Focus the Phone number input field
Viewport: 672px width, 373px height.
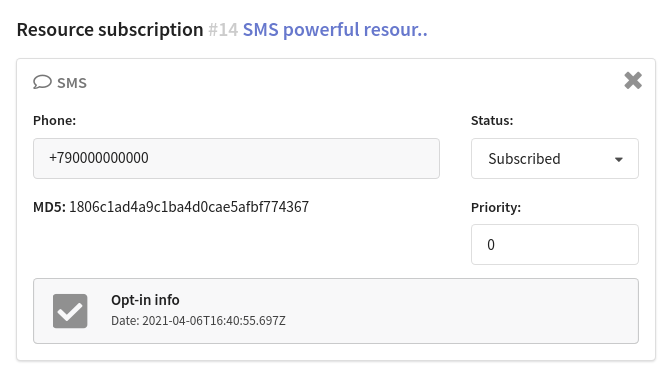coord(236,158)
